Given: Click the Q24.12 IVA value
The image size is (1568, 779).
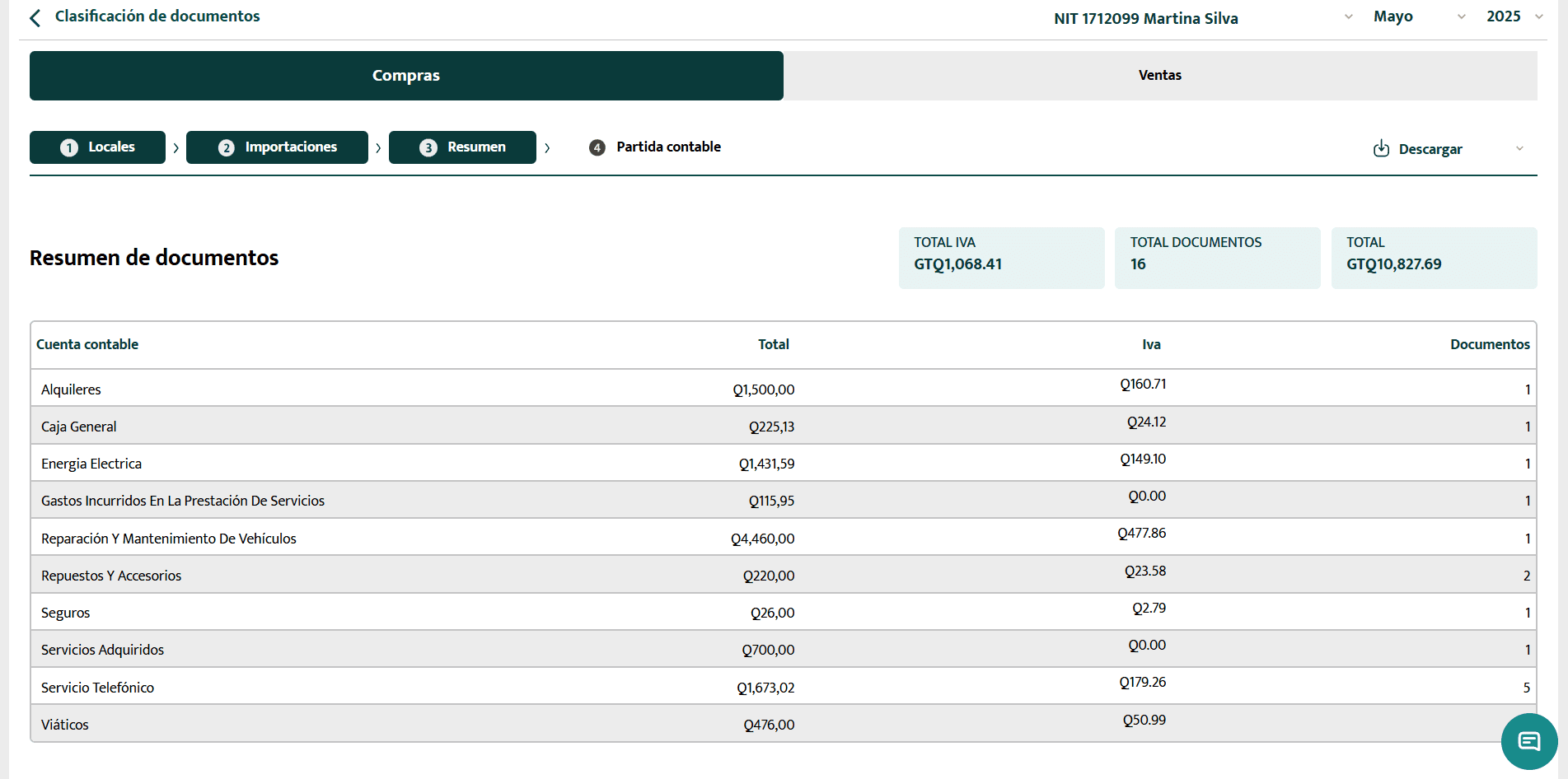Looking at the screenshot, I should click(1146, 422).
